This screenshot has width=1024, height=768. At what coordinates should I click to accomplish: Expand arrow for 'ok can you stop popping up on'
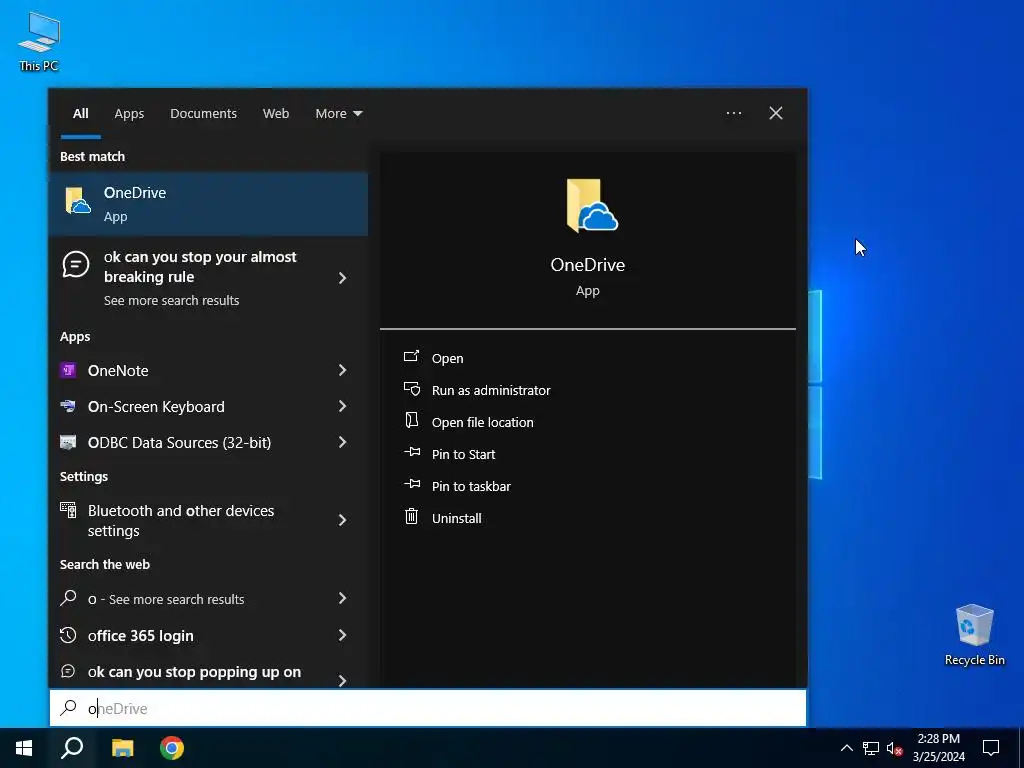tap(342, 680)
